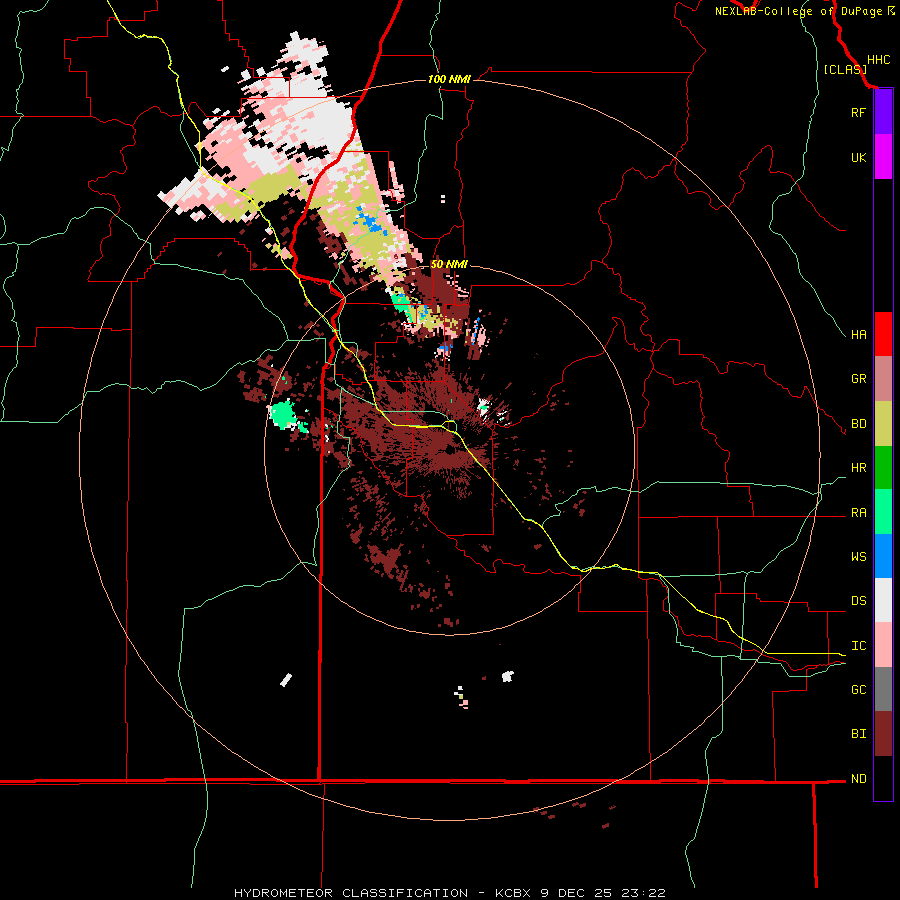Click the magenta UK legend color swatch
This screenshot has width=900, height=900.
click(883, 157)
